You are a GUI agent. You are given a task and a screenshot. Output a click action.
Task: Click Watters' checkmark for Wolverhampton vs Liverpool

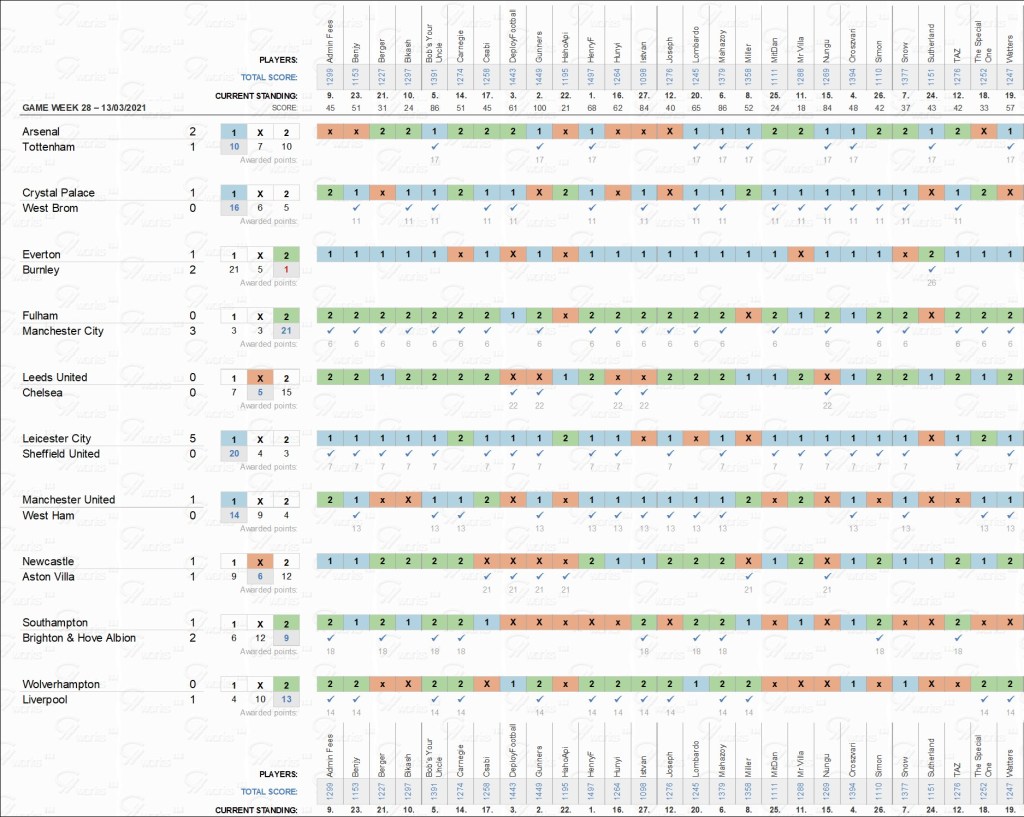(1009, 700)
